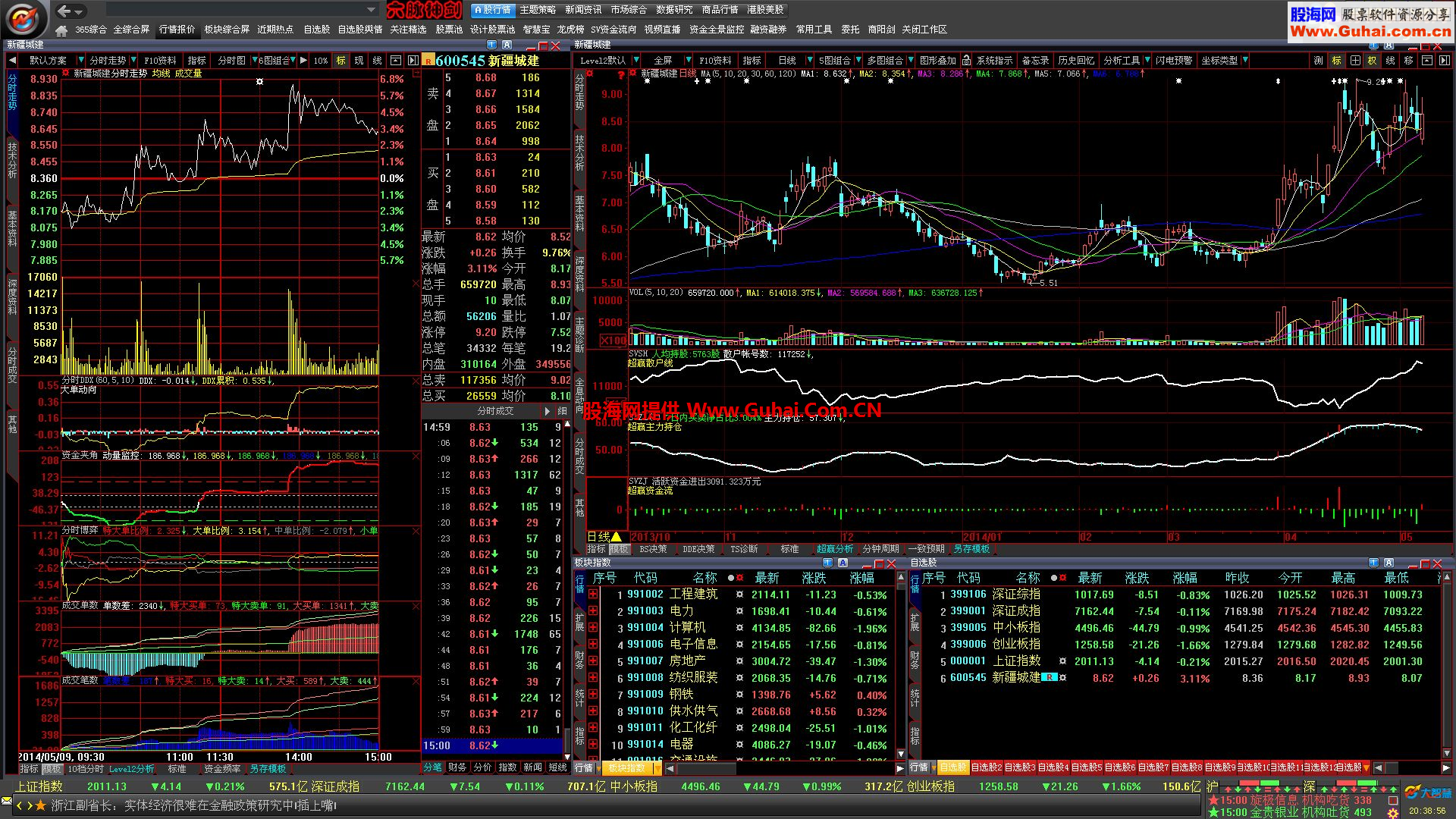This screenshot has height=819, width=1456.
Task: Toggle the 权 button in daily chart toolbar
Action: [1372, 60]
